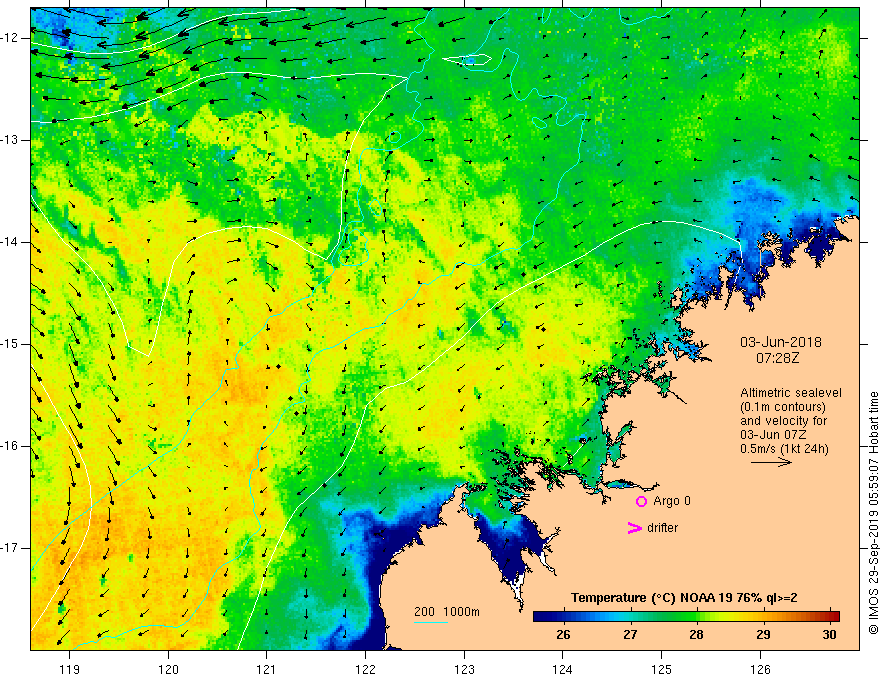Screen dimensions: 880x680
Task: Click the IMOS copyright timestamp on right edge
Action: click(x=873, y=513)
